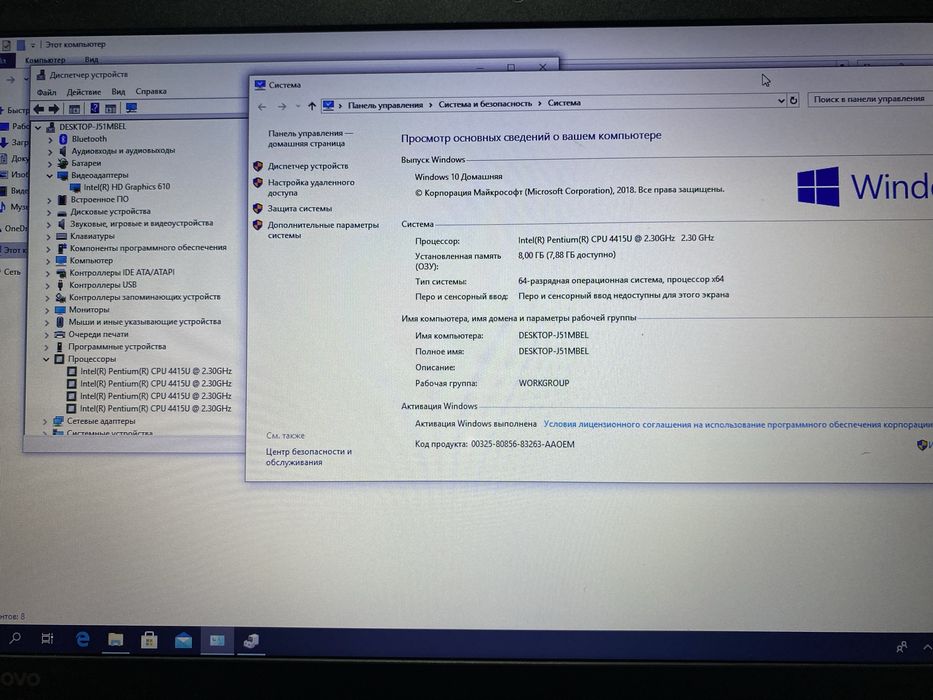Click the computer icon in the System address bar
This screenshot has height=700, width=933.
(x=328, y=106)
